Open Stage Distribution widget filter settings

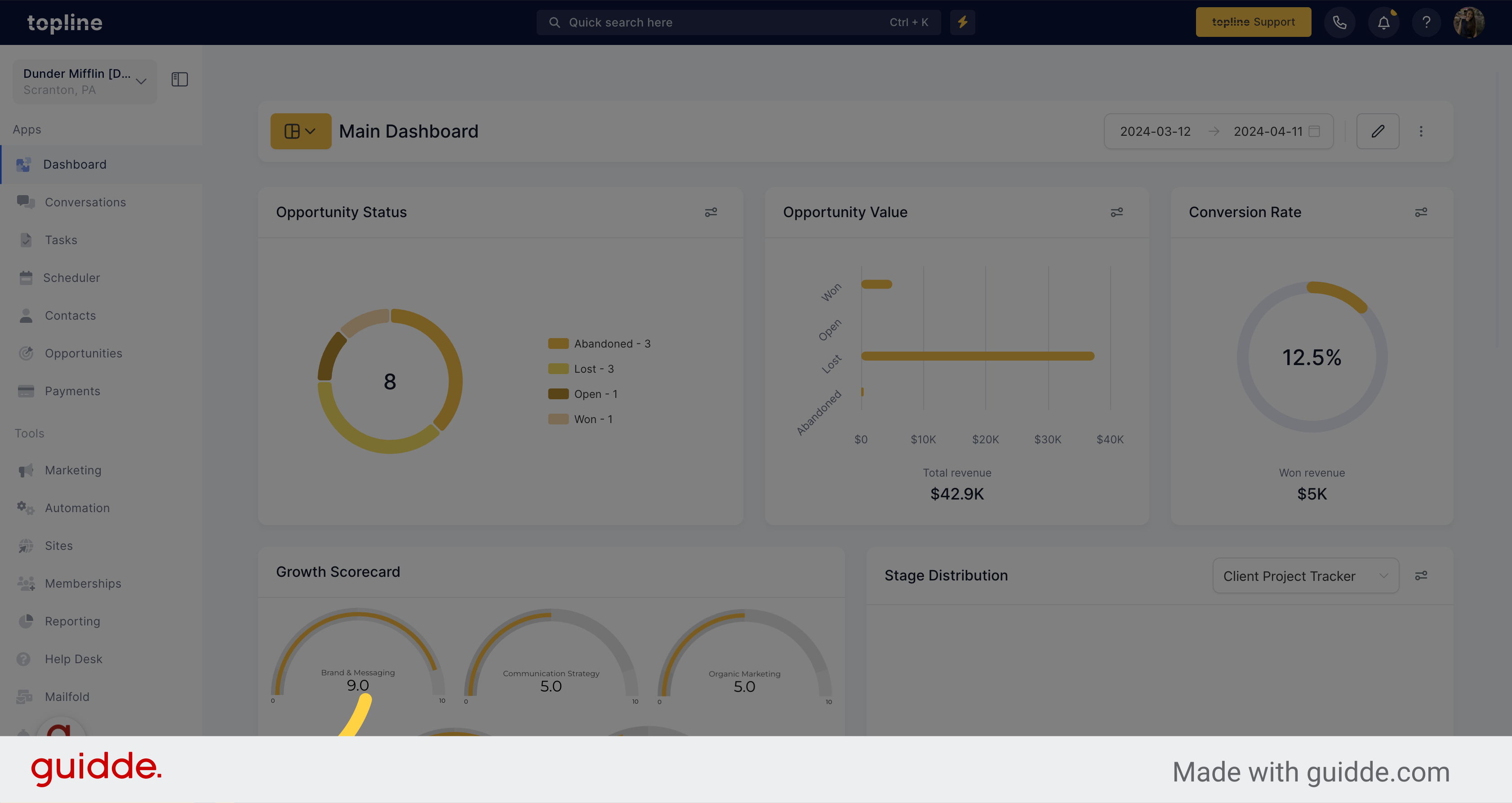click(x=1421, y=576)
